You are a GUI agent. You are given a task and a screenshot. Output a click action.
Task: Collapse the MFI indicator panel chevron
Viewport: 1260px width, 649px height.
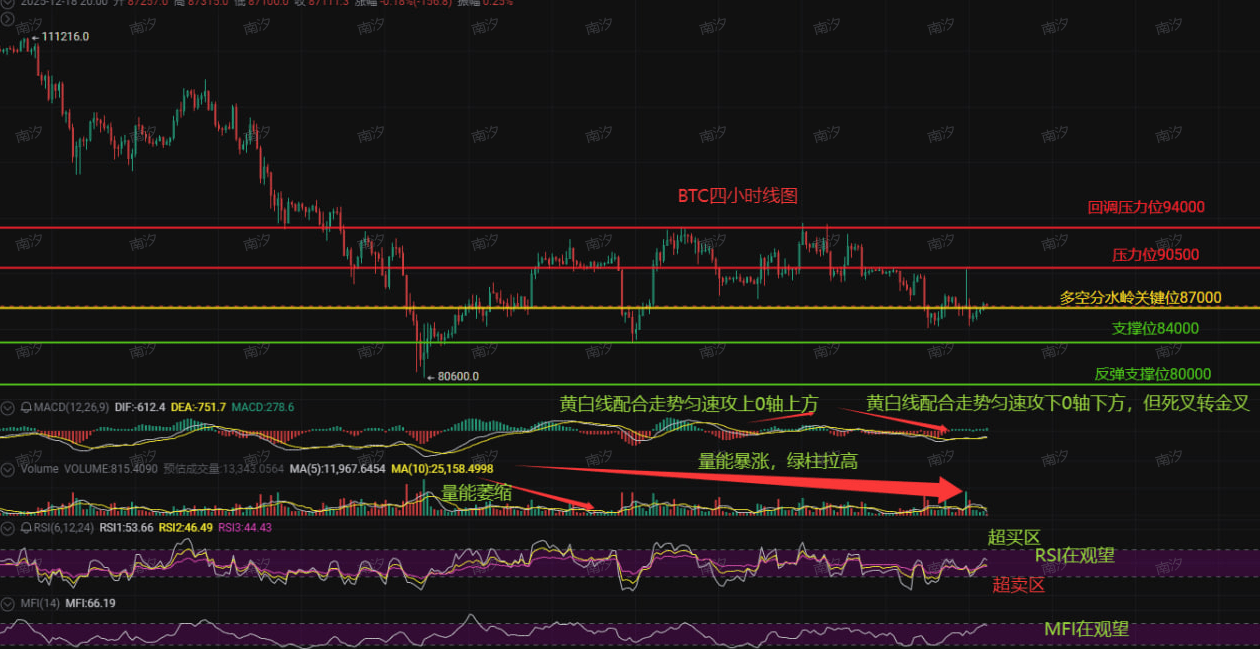tap(9, 603)
